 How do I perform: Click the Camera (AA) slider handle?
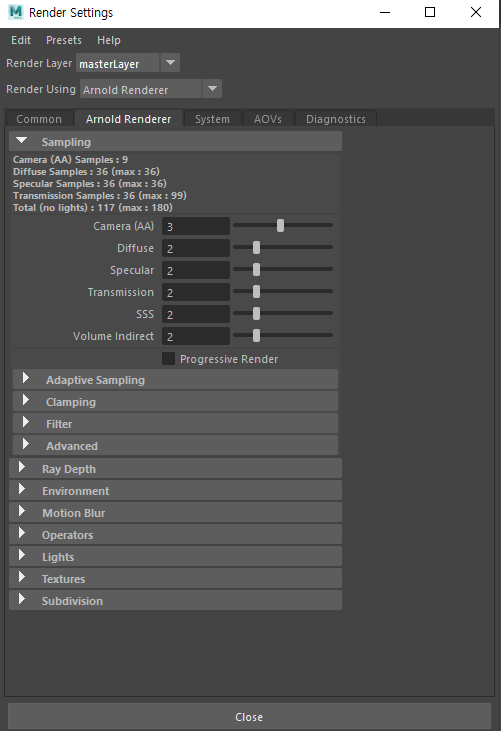point(280,226)
